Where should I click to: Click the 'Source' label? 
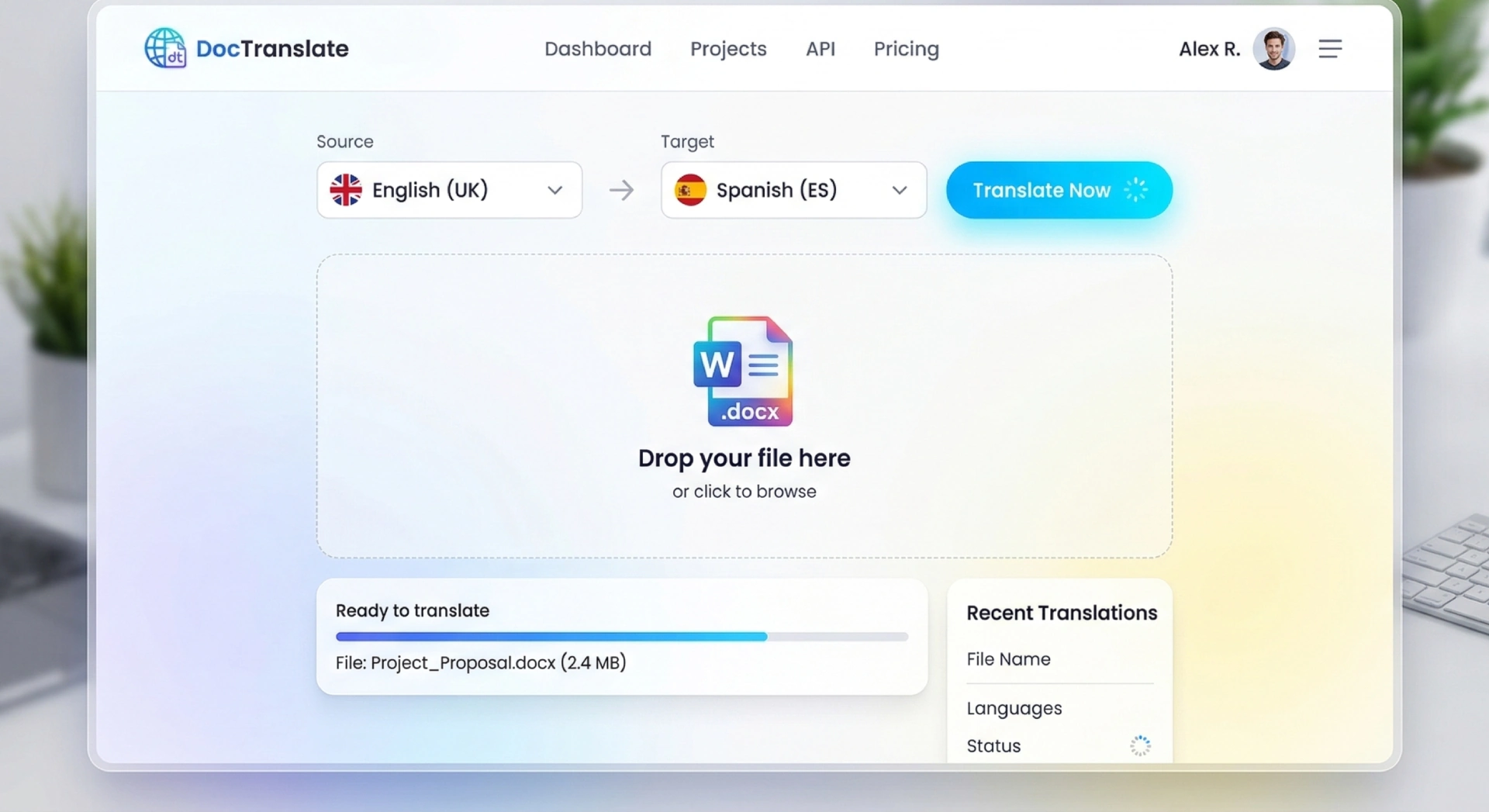pyautogui.click(x=345, y=142)
